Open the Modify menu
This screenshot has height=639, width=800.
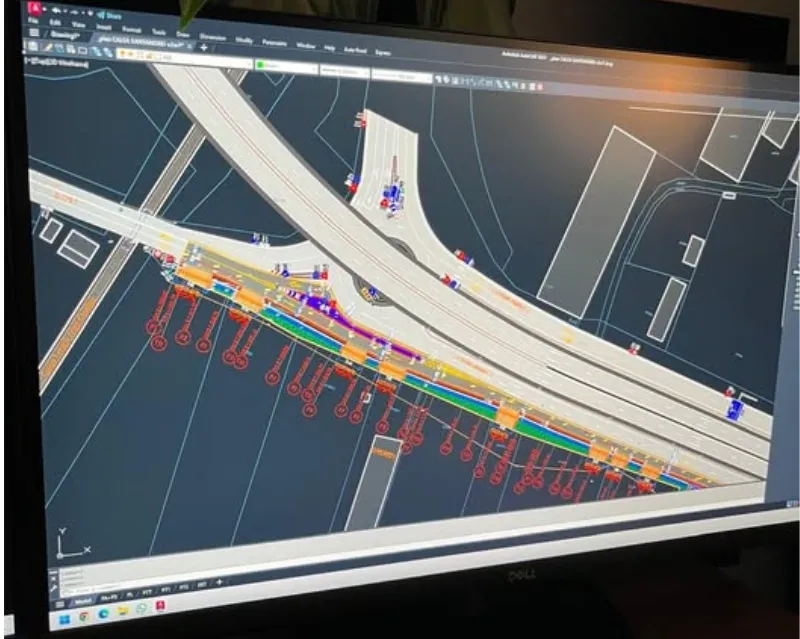(244, 40)
